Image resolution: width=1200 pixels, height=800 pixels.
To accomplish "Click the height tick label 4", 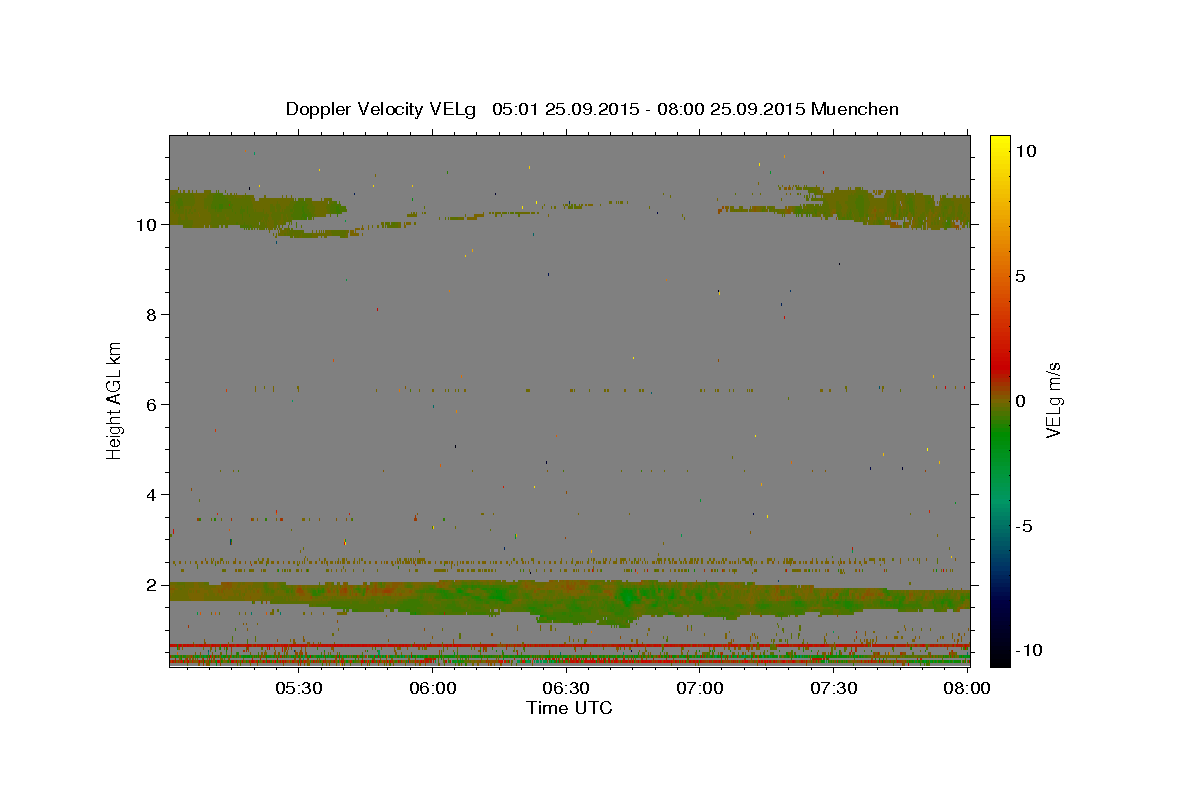I will (152, 494).
